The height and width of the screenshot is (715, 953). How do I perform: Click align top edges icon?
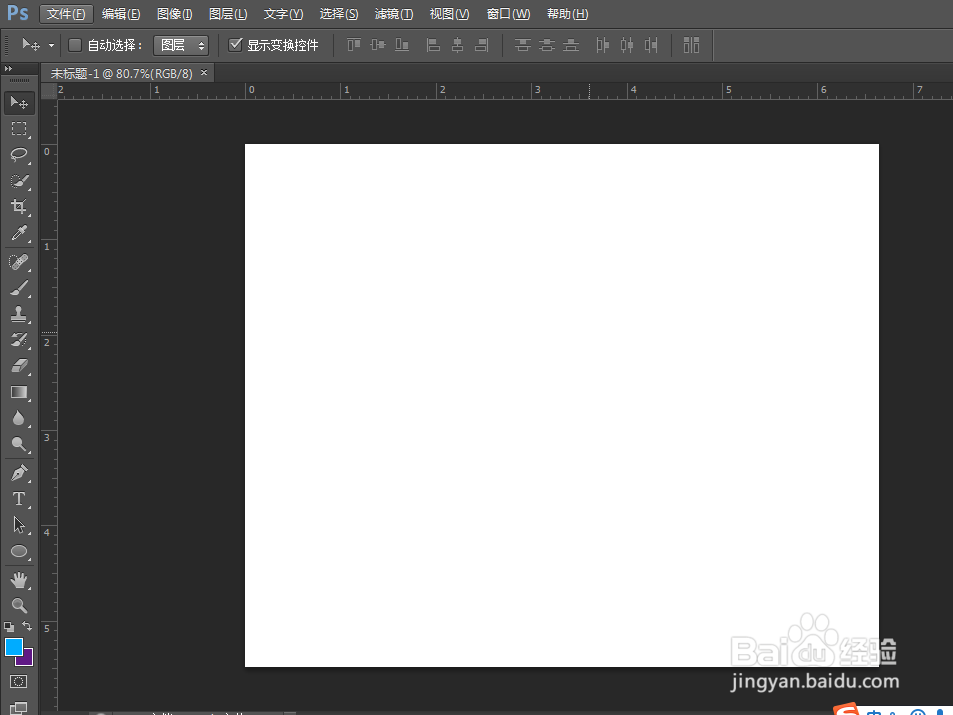[354, 45]
